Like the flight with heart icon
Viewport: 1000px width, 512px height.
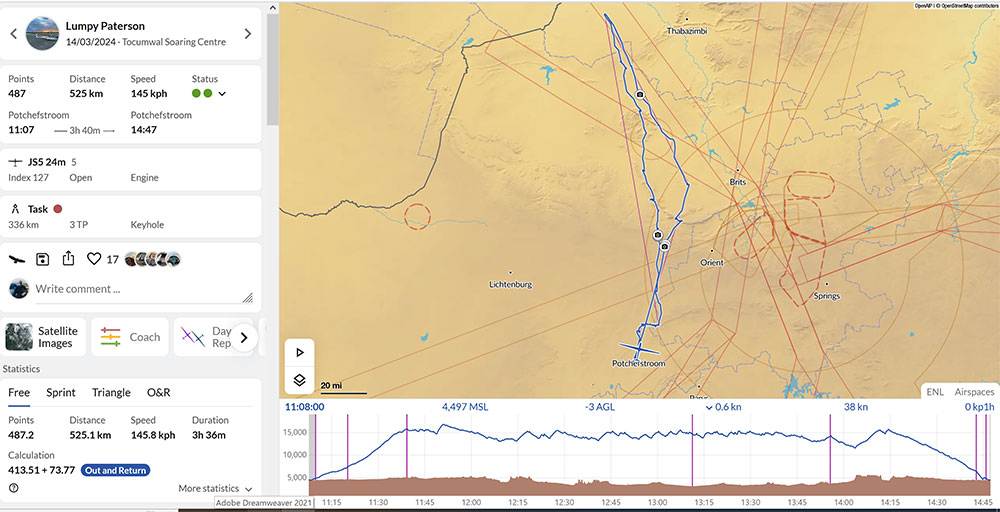coord(94,259)
